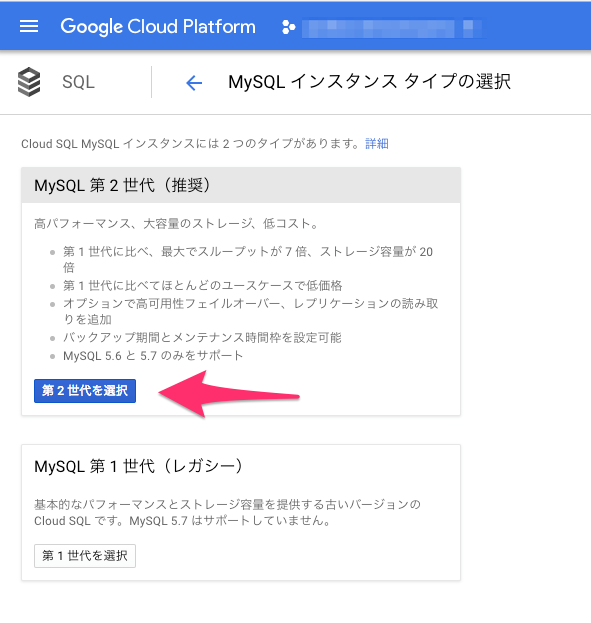Image resolution: width=591 pixels, height=623 pixels.
Task: Go back using the blue arrow
Action: (194, 83)
